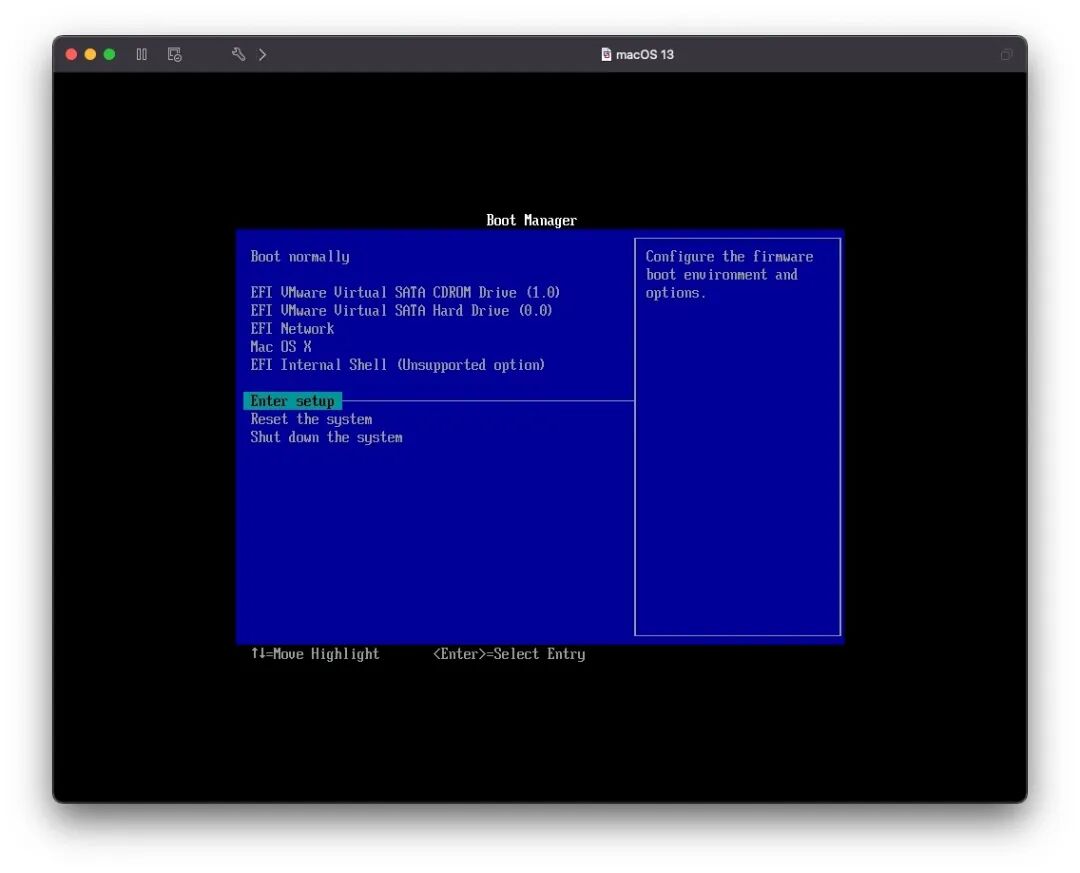Minimize the window with the yellow button
The height and width of the screenshot is (873, 1080).
click(x=90, y=54)
